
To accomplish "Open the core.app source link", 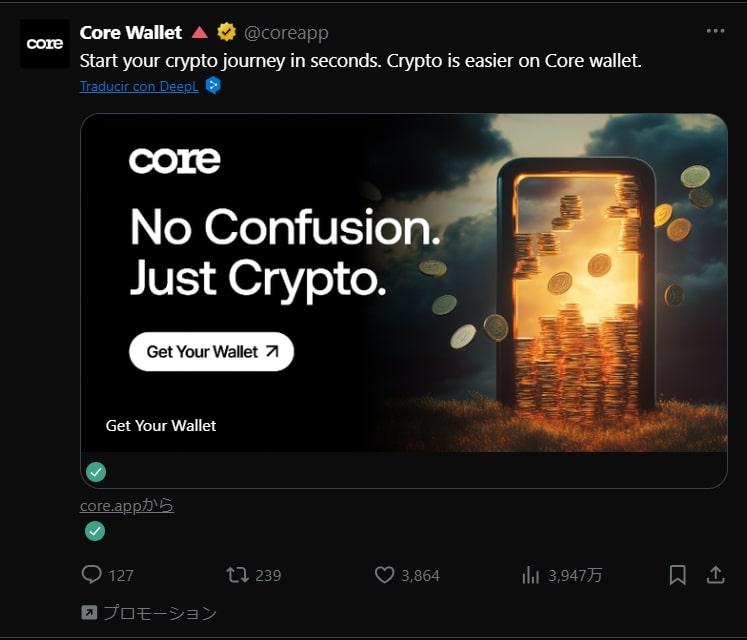I will [x=127, y=506].
